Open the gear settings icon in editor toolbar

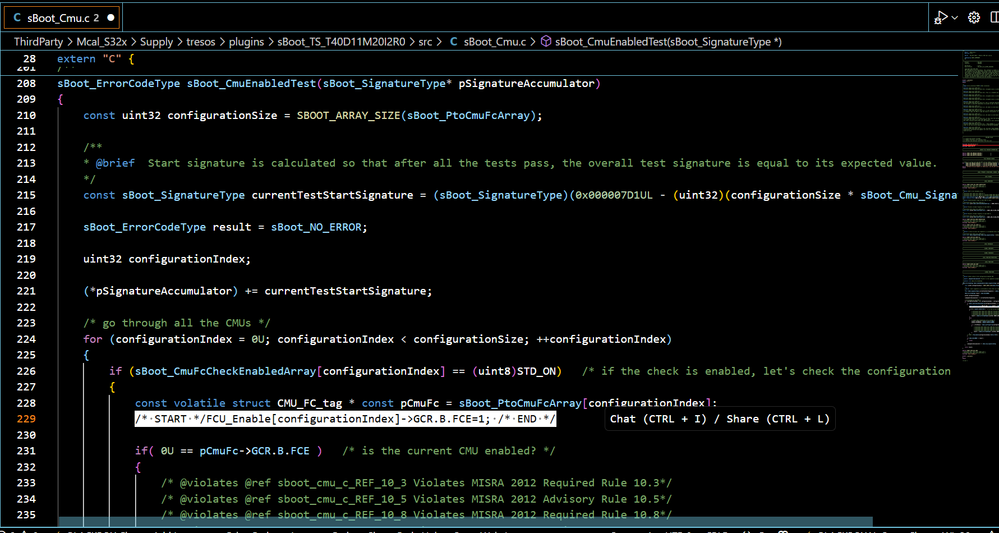pos(974,18)
